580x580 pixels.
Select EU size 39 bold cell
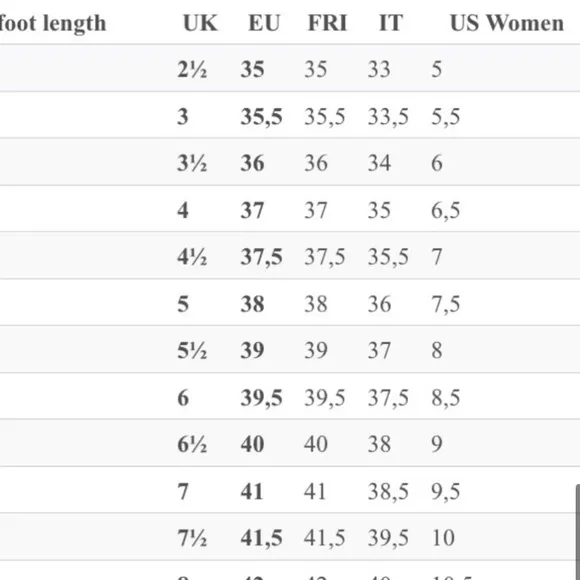(x=252, y=350)
